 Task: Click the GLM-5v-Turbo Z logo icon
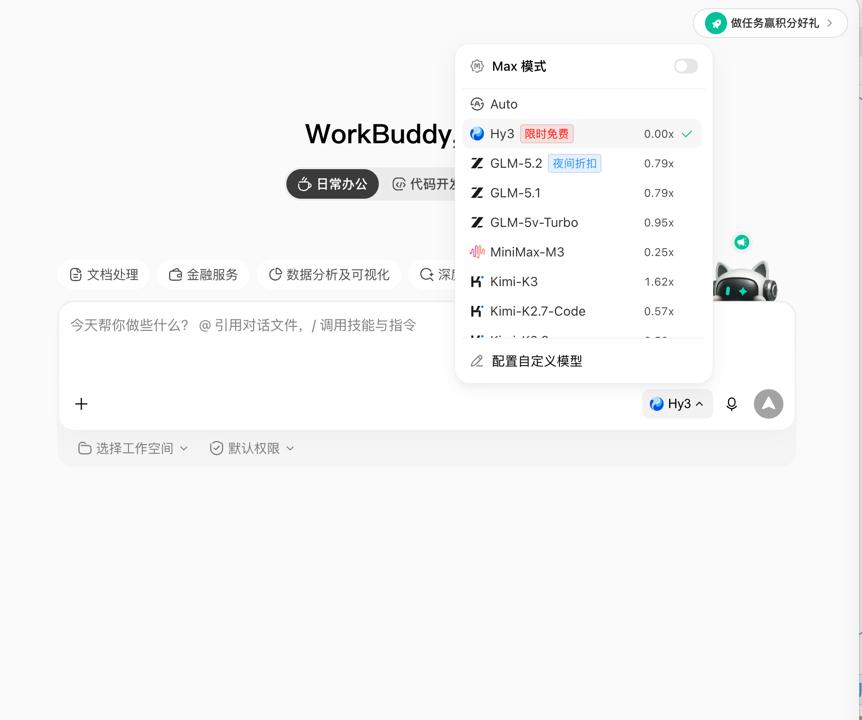coord(477,223)
